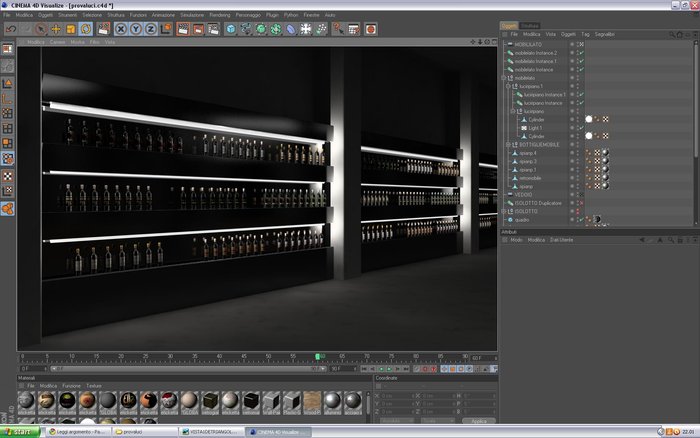Switch to the Struttura tab

point(530,25)
